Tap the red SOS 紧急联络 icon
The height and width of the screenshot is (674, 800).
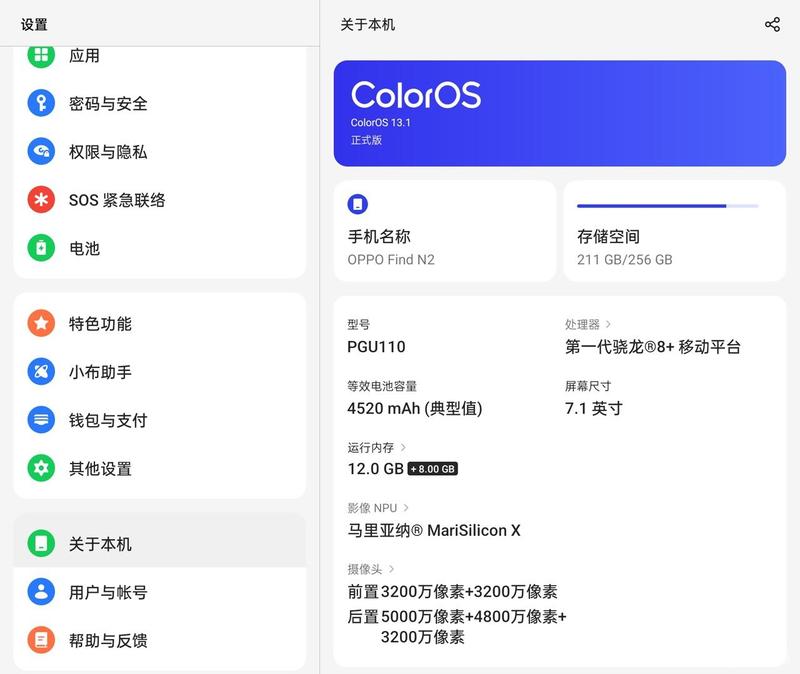pyautogui.click(x=41, y=199)
